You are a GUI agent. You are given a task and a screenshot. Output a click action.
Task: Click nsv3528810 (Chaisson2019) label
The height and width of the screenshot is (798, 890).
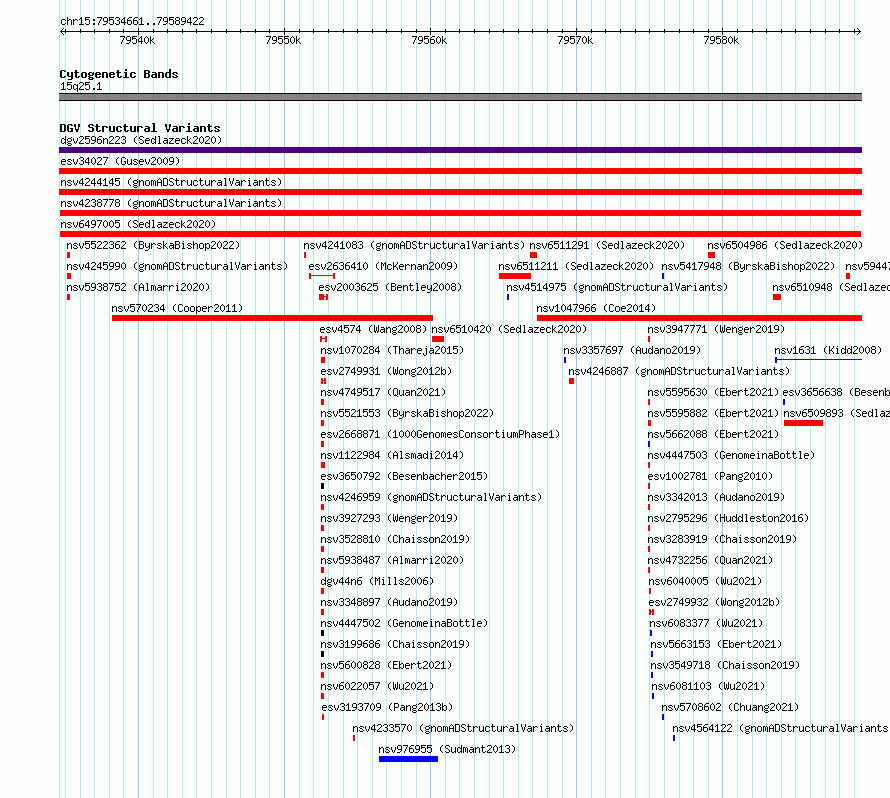point(395,539)
